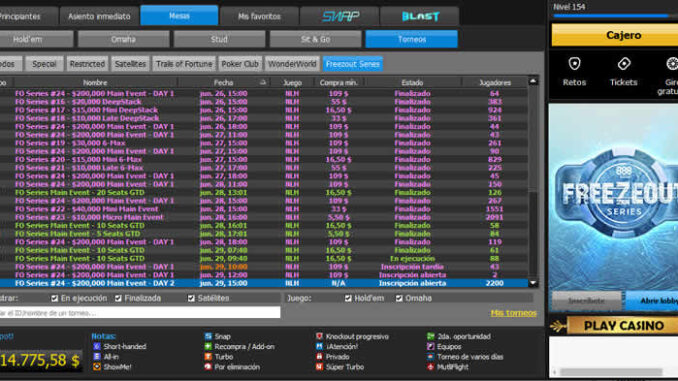Filter by Satellites tournaments

coord(130,64)
